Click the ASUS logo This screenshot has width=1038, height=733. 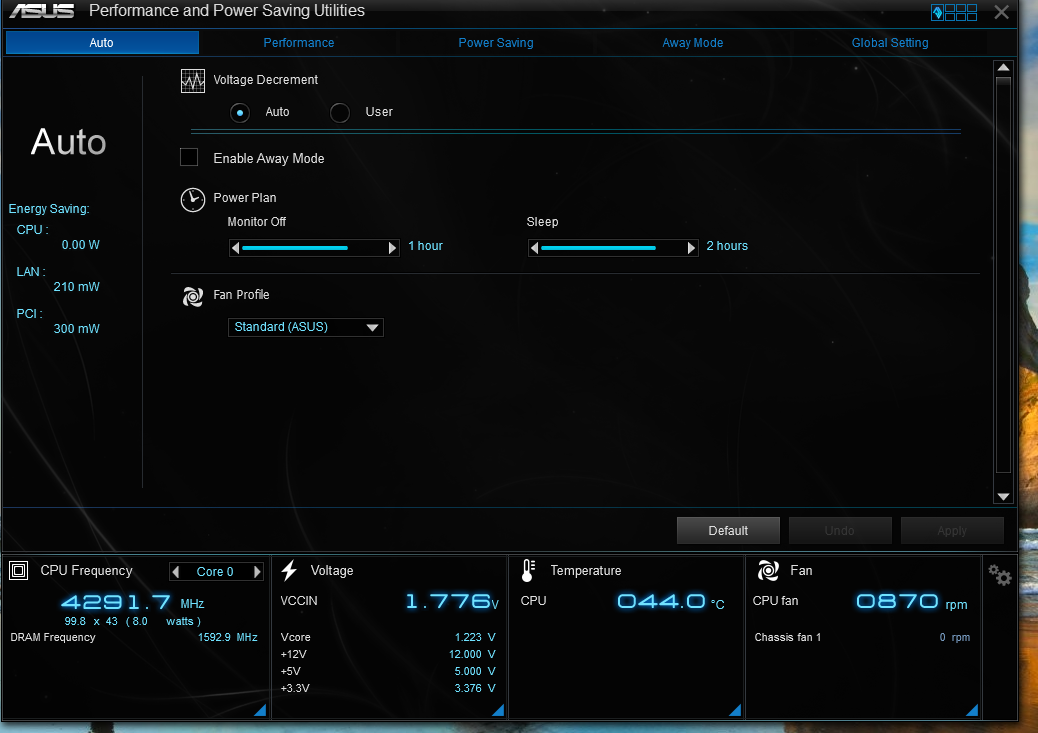pos(42,11)
